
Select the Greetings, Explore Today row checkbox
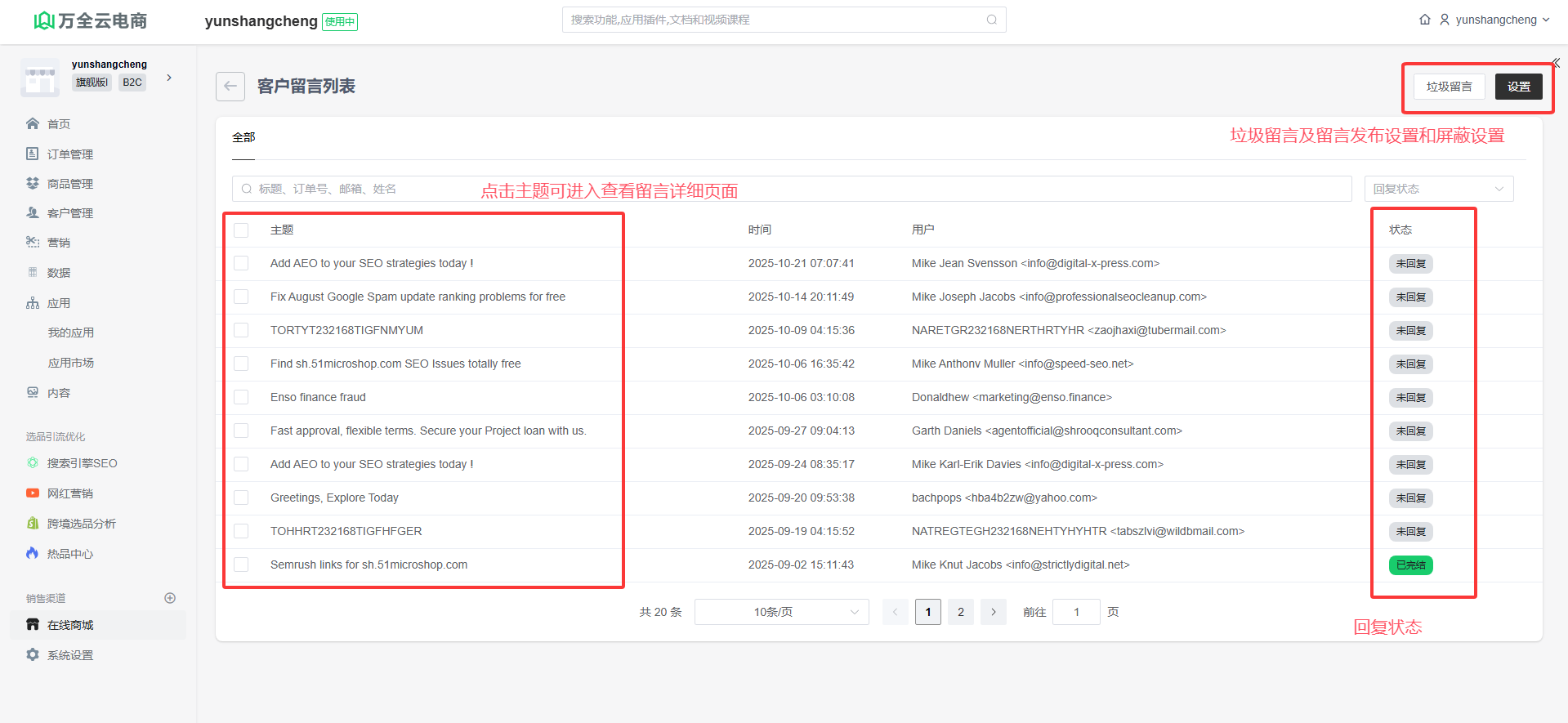[241, 498]
